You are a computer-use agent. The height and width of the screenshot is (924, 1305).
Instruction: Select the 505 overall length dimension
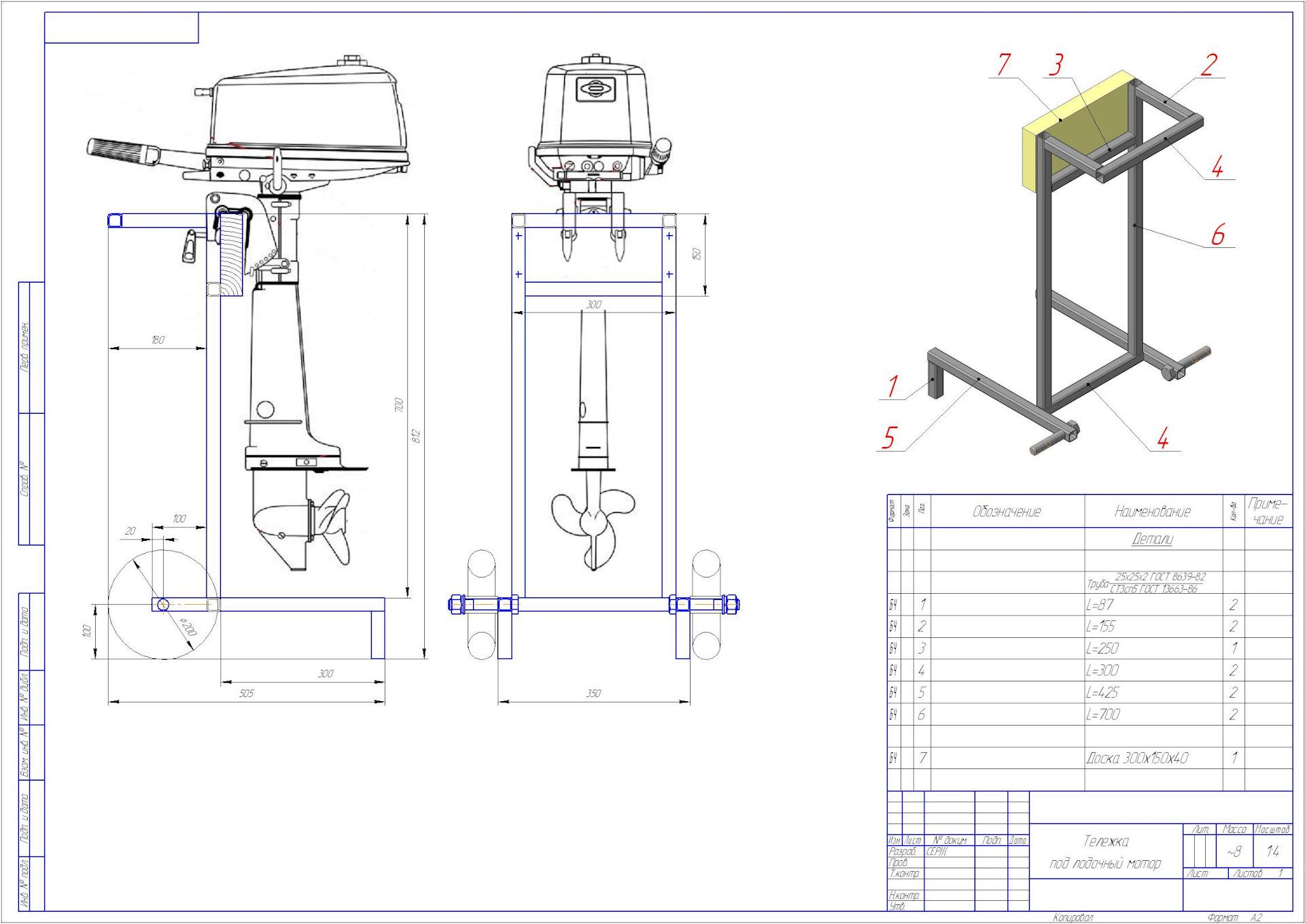coord(246,694)
